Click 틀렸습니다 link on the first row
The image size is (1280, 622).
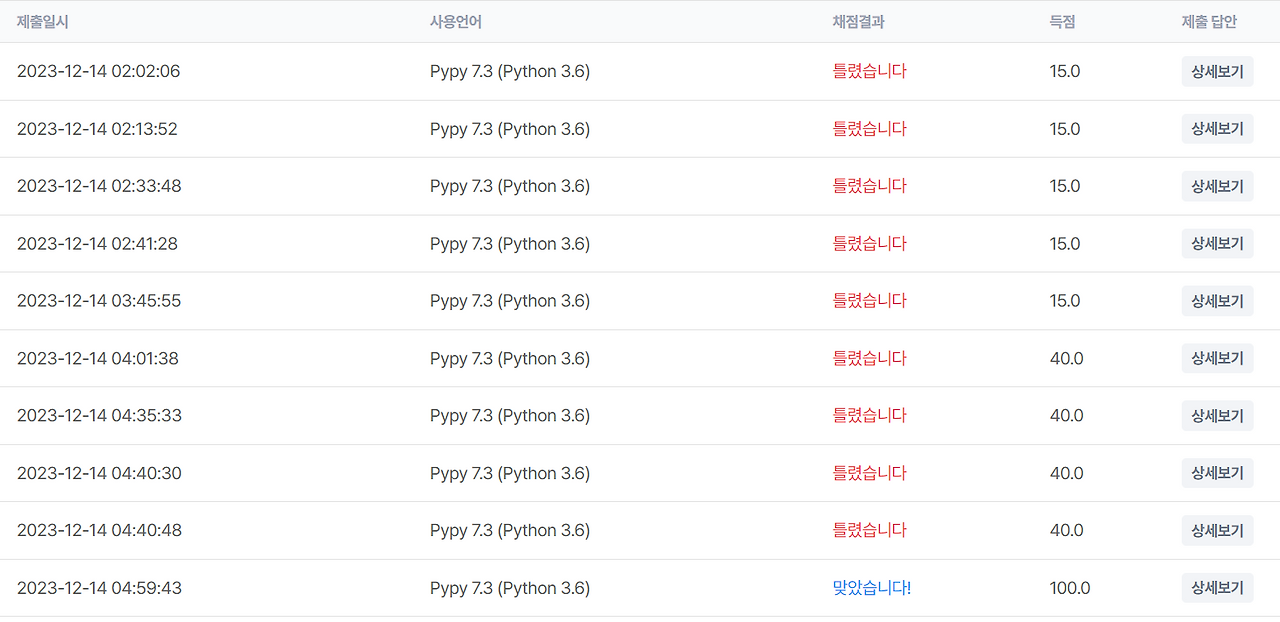pos(870,71)
